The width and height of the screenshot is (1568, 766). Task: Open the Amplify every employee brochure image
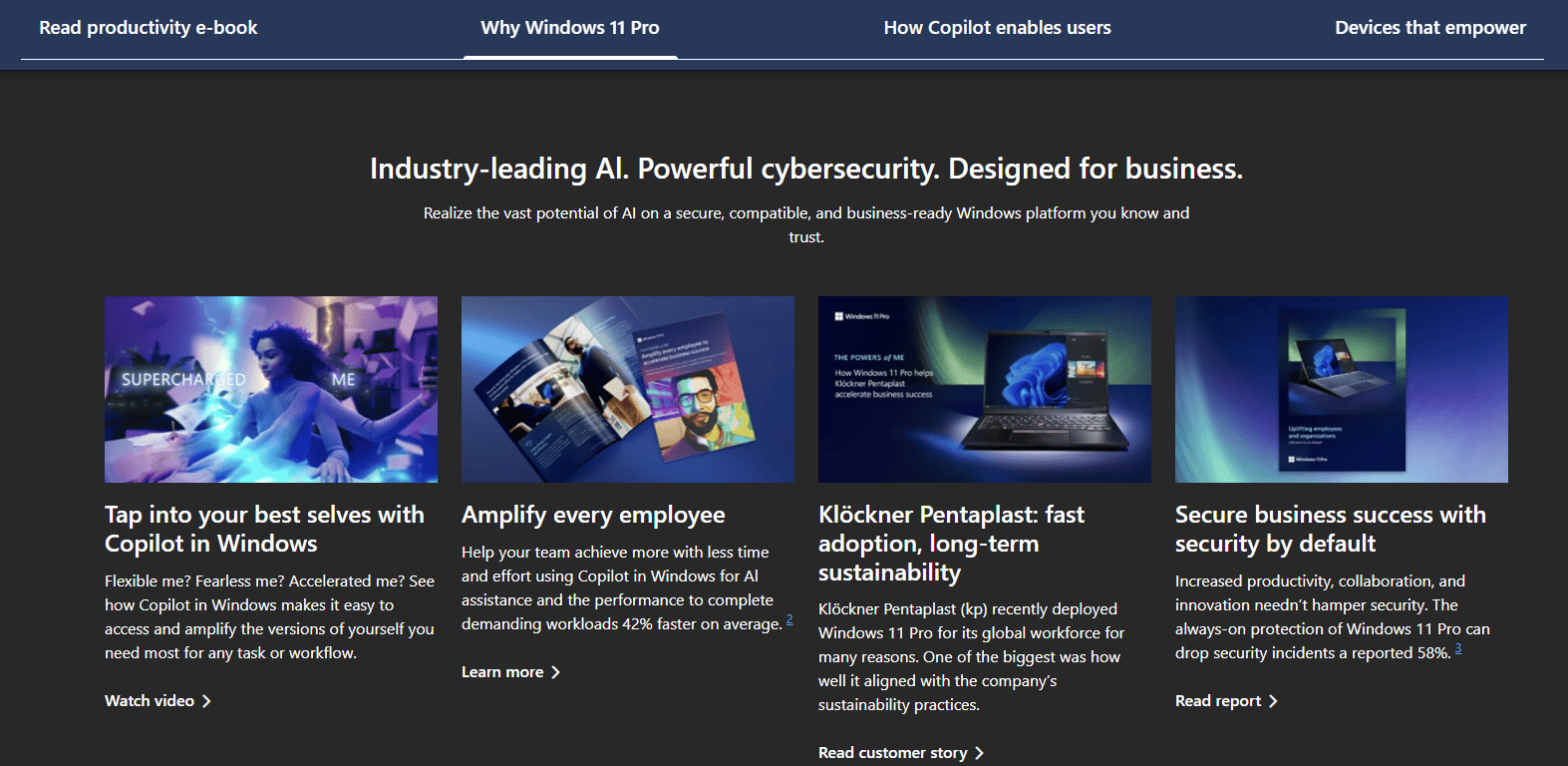pyautogui.click(x=628, y=389)
